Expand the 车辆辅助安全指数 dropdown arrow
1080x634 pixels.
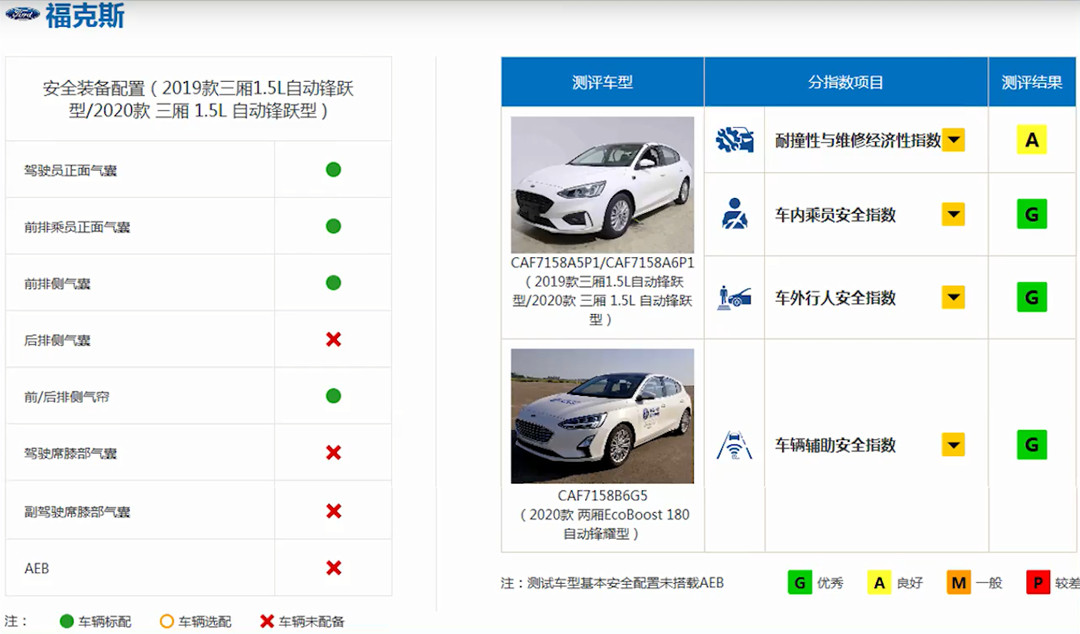point(954,445)
